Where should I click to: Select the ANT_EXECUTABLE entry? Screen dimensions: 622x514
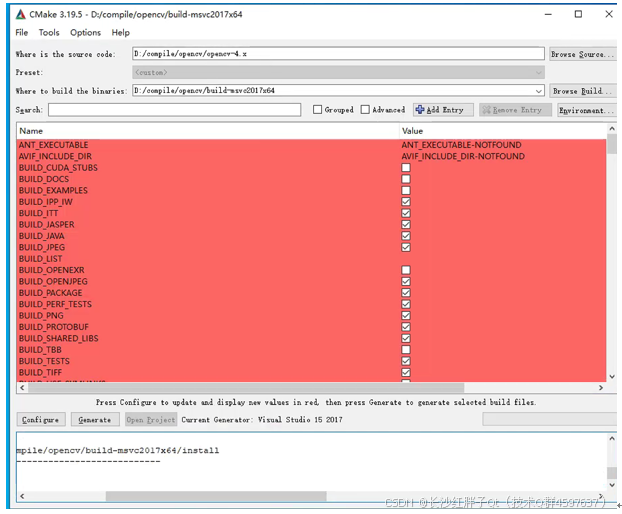click(53, 145)
